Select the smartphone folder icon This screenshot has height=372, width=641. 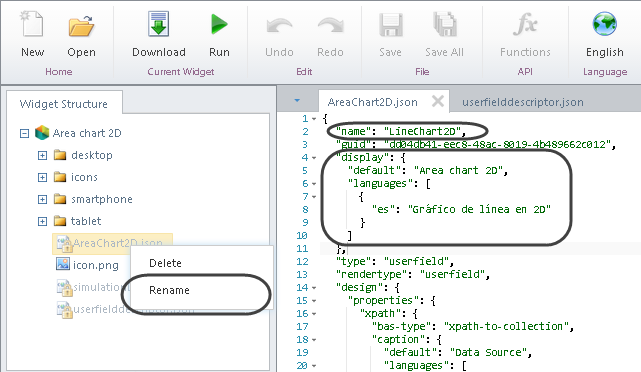pos(60,199)
